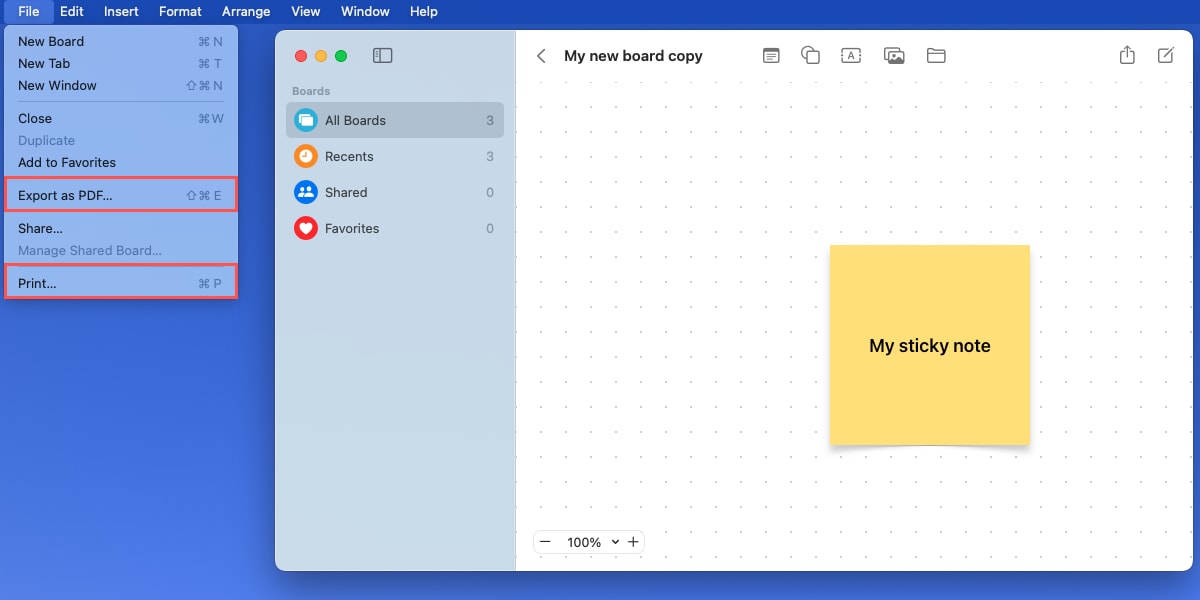Open the Insert menu
The height and width of the screenshot is (600, 1200).
pos(121,11)
